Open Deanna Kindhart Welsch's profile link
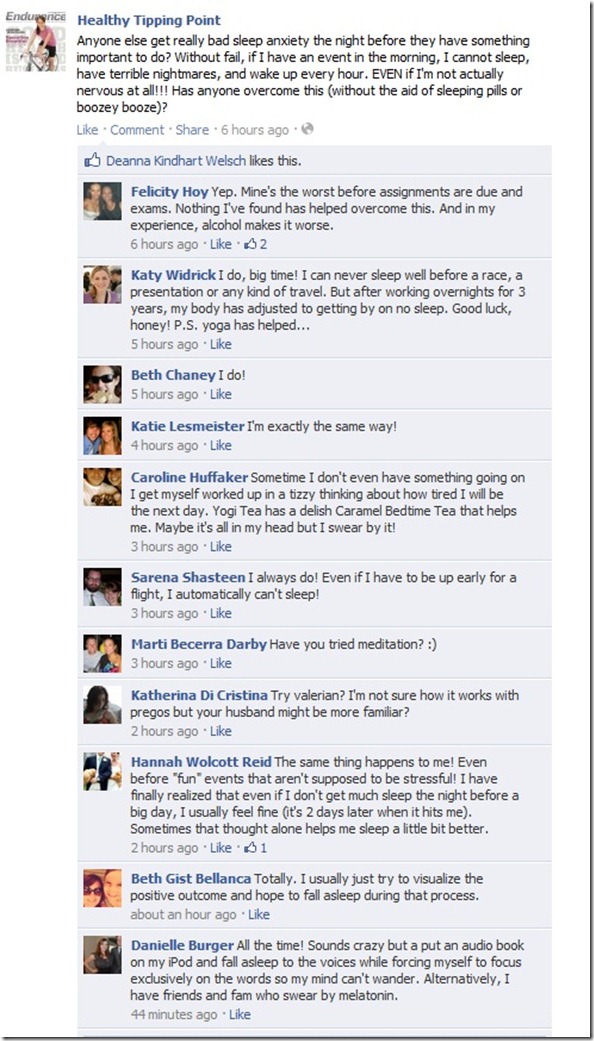The image size is (594, 1041). (x=176, y=160)
